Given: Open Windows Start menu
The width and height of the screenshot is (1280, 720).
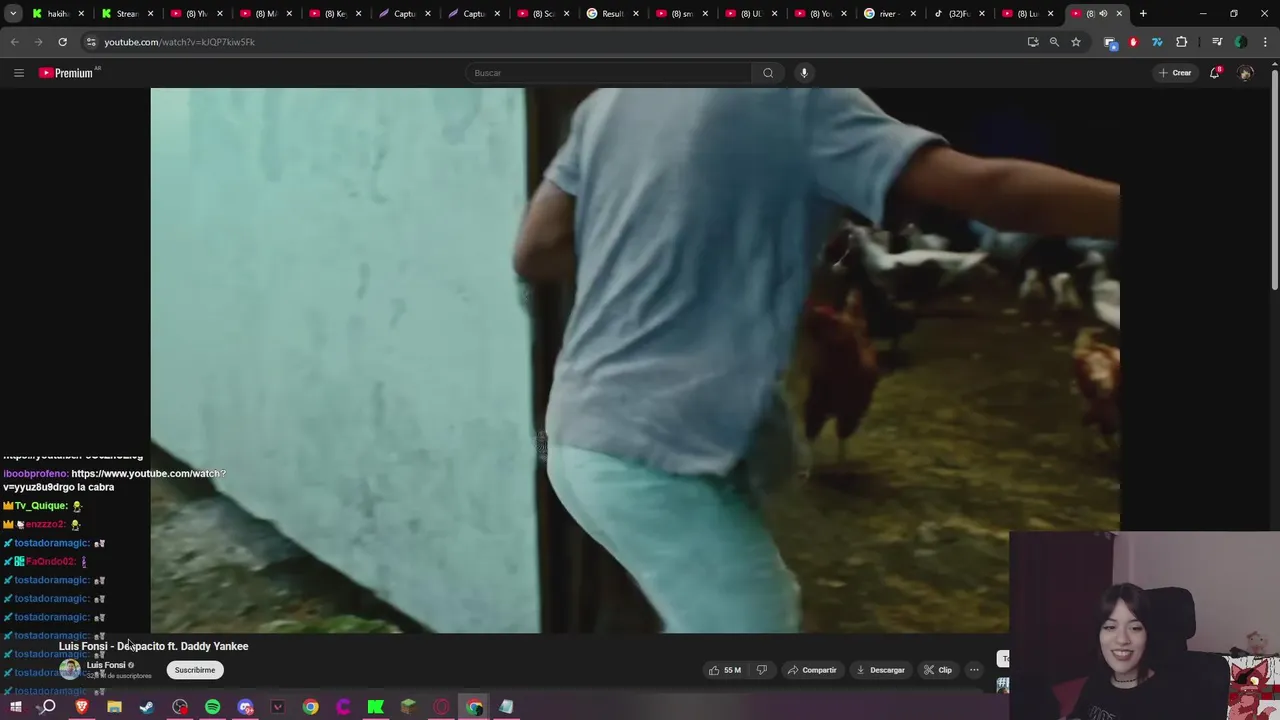Looking at the screenshot, I should (16, 707).
